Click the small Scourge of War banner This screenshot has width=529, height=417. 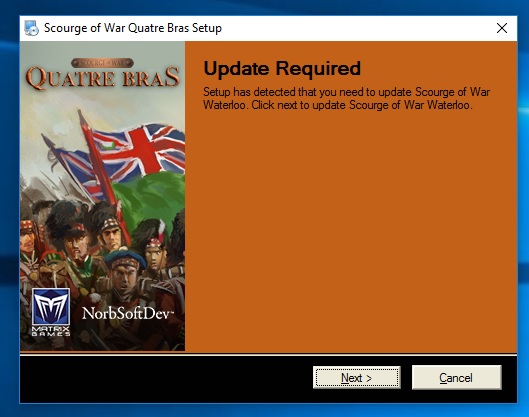pyautogui.click(x=103, y=63)
